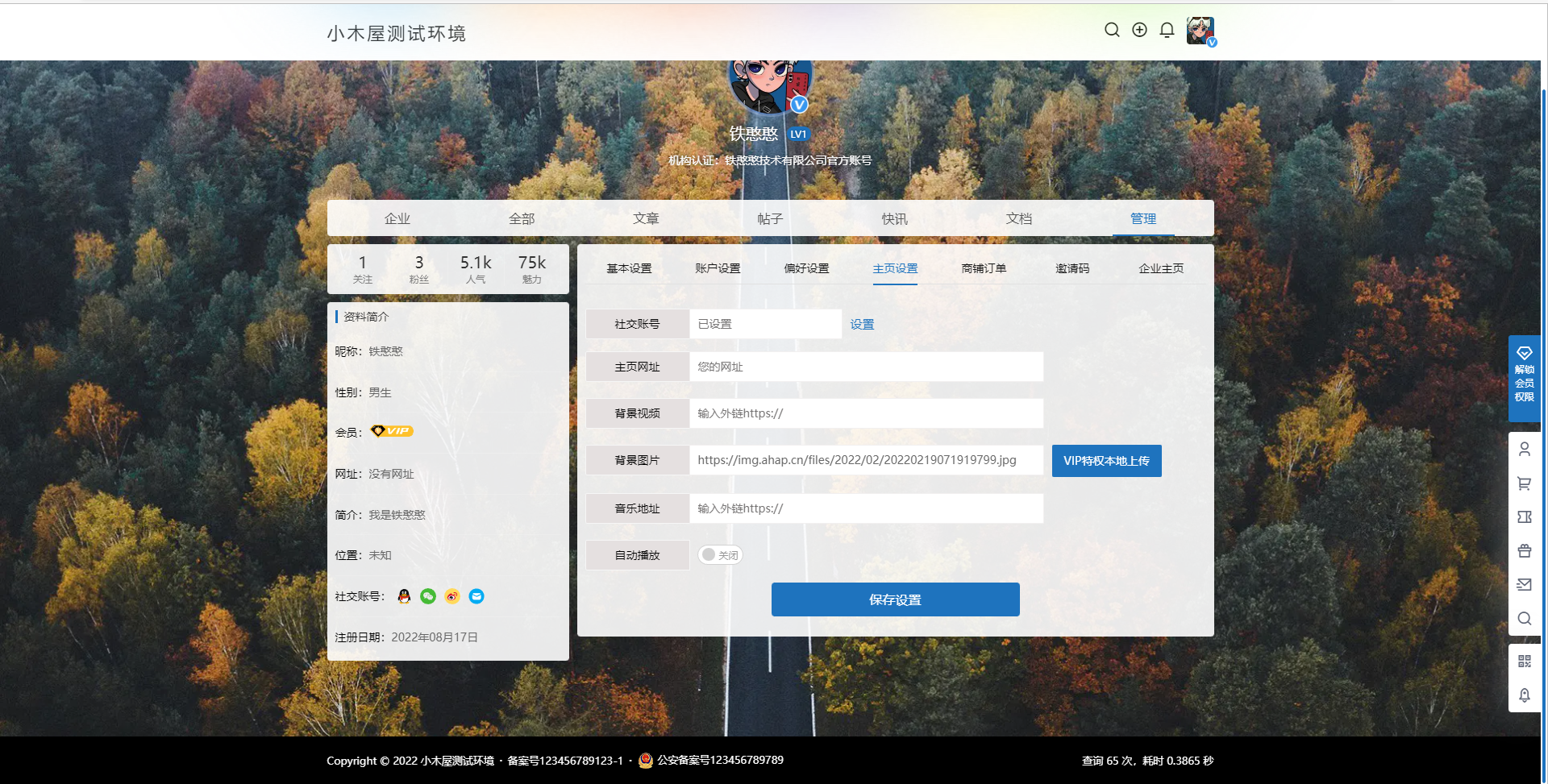Open the shopping cart icon in right sidebar
This screenshot has height=784, width=1548.
click(x=1525, y=483)
